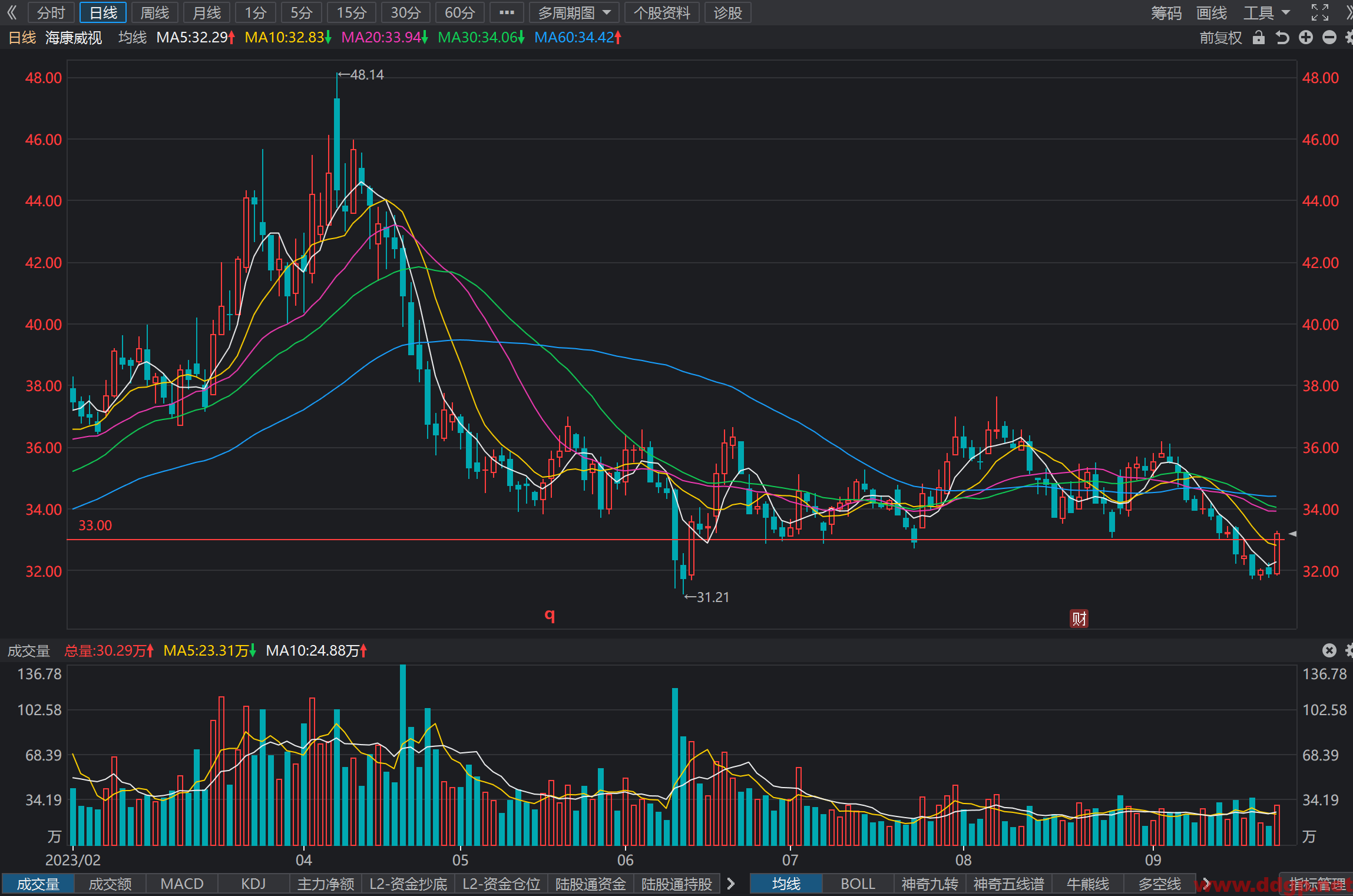The height and width of the screenshot is (896, 1353).
Task: Toggle the chart lock icon
Action: pos(1259,38)
